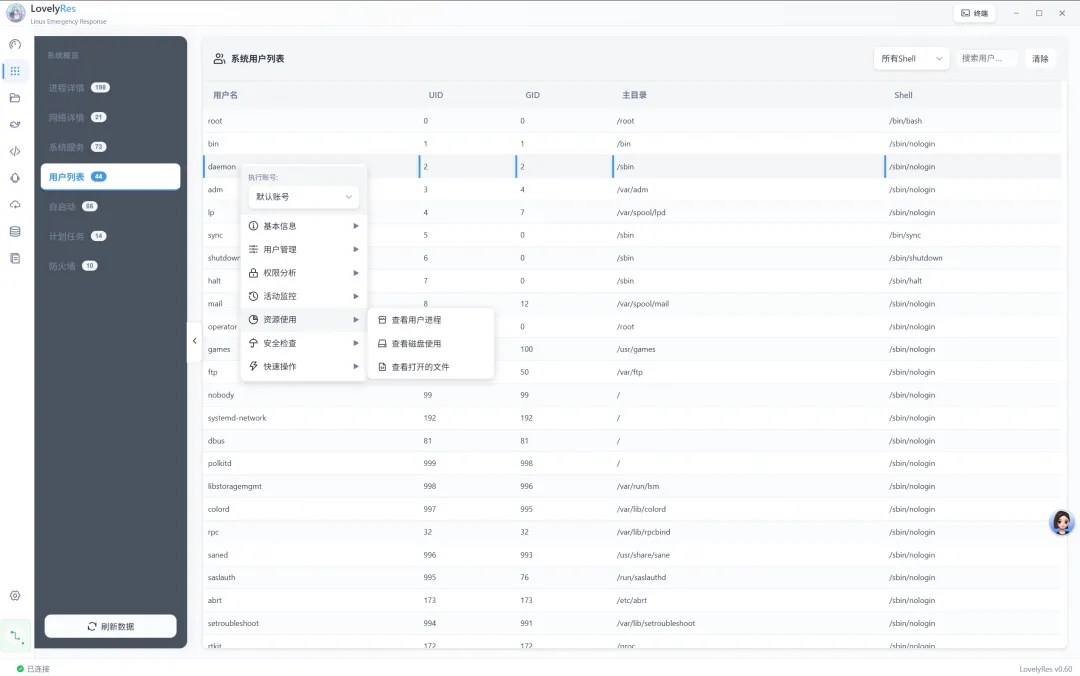Open the 系统服务 sidebar item
Viewport: 1080px width, 676px height.
click(110, 147)
